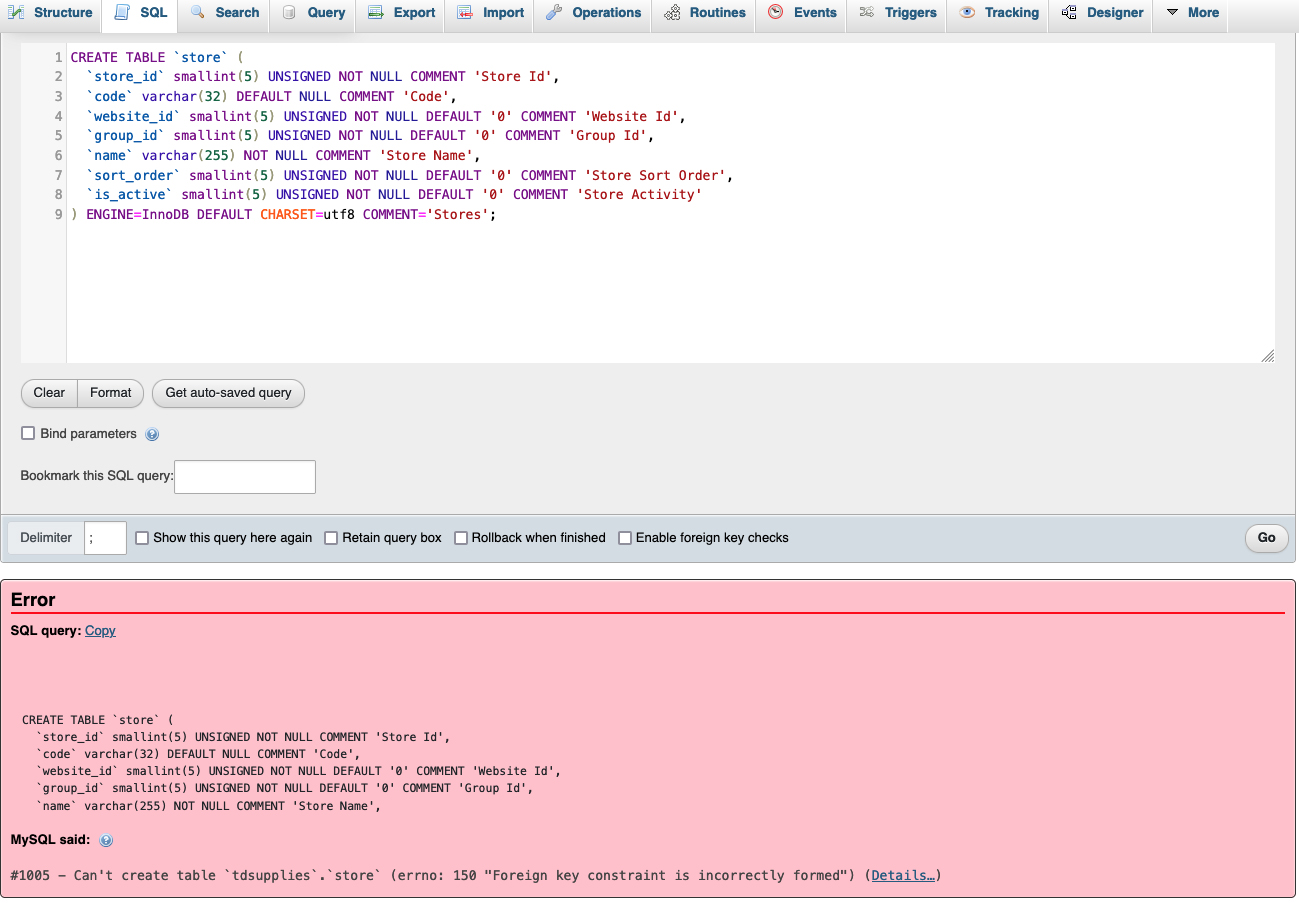1299x903 pixels.
Task: Click the Designer icon
Action: [x=1067, y=12]
